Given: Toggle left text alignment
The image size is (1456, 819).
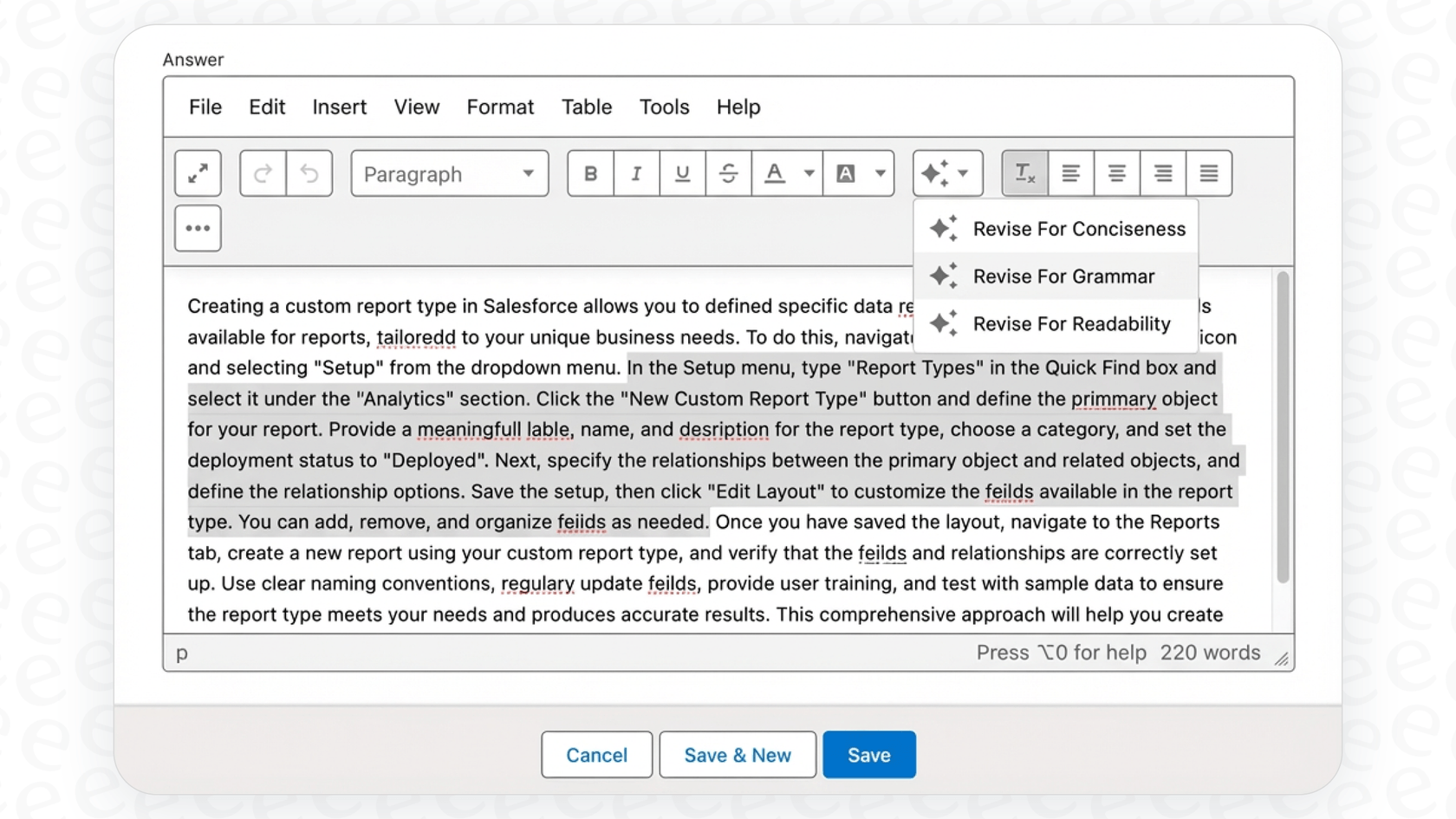Looking at the screenshot, I should click(x=1071, y=173).
